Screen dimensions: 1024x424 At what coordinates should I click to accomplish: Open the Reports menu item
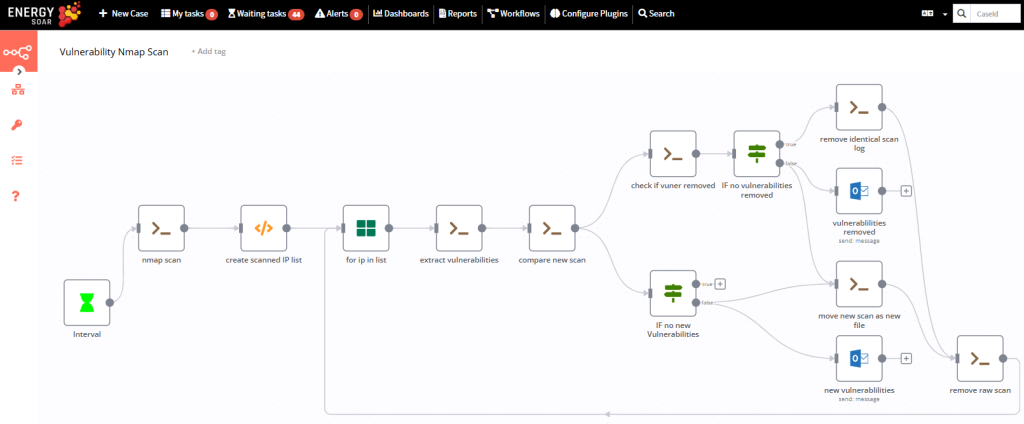click(x=457, y=14)
